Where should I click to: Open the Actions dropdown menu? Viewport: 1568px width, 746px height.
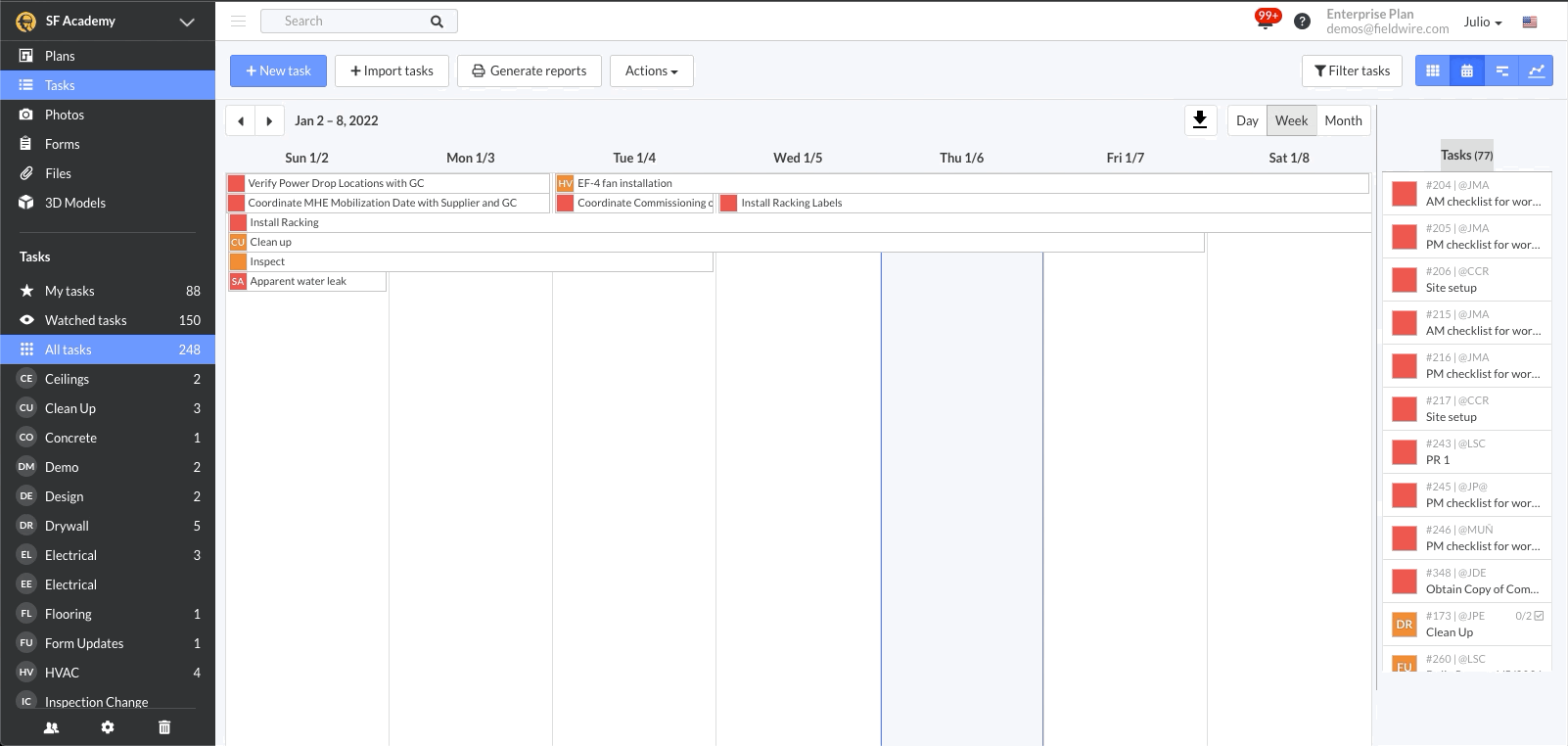[x=651, y=70]
